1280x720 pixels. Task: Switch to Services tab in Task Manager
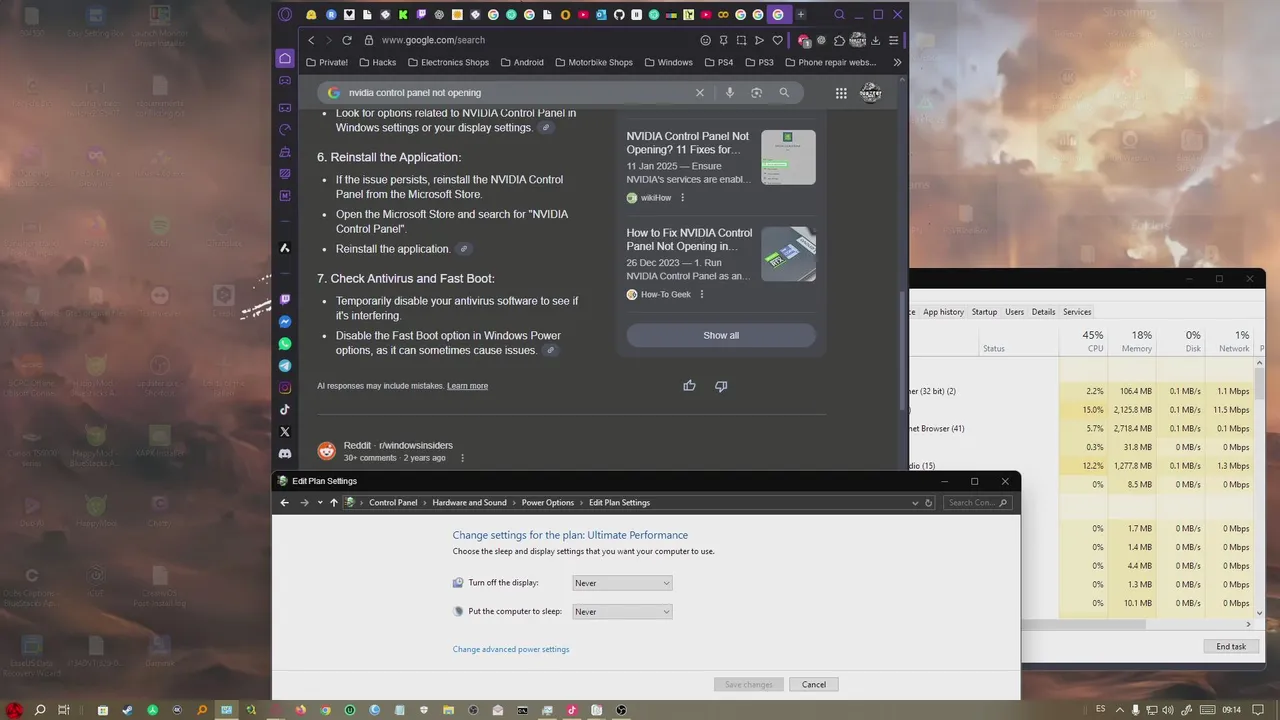[x=1077, y=312]
